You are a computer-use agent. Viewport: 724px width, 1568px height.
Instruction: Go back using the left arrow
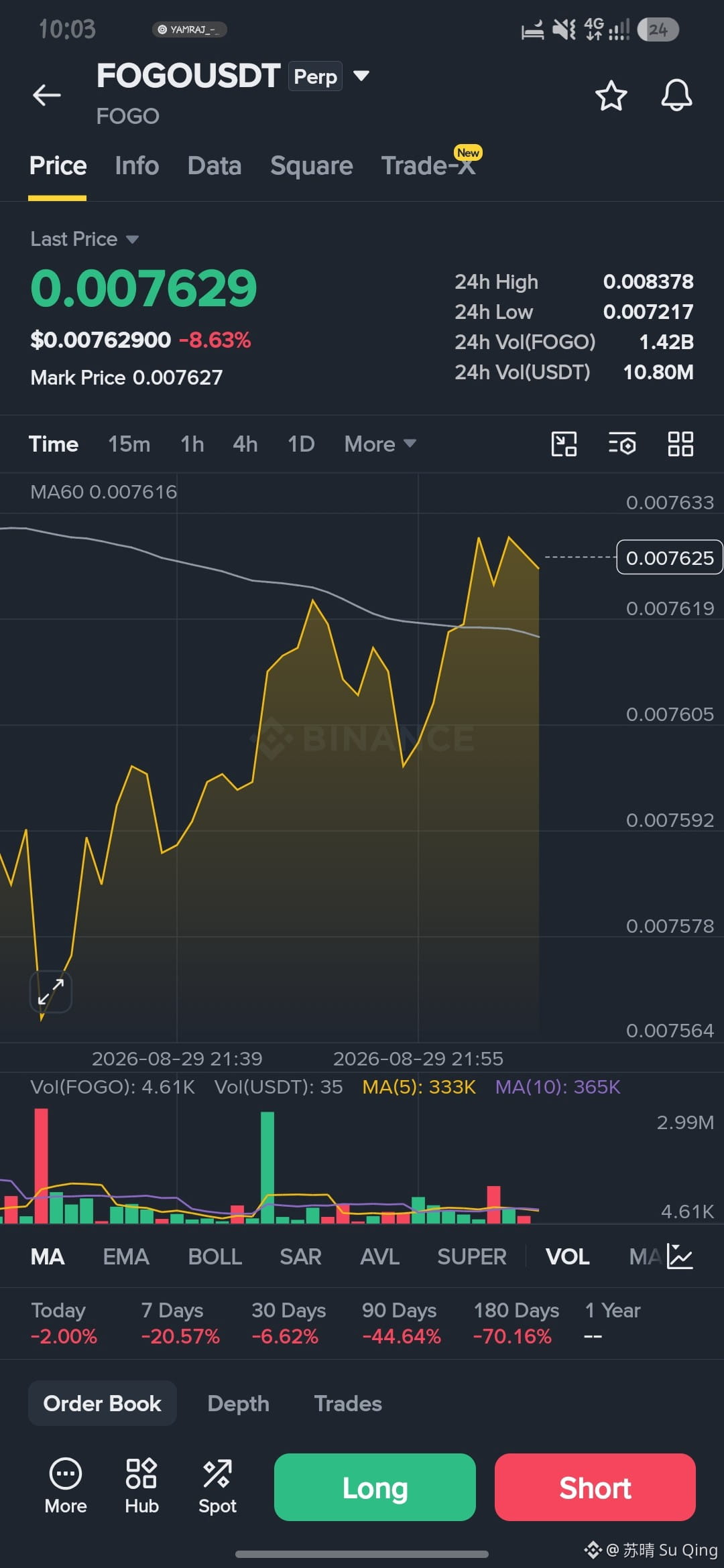point(47,95)
